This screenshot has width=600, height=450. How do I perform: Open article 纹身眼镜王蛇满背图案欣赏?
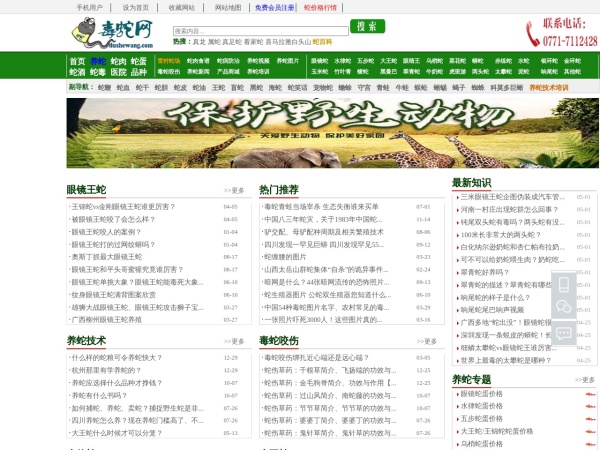[114, 295]
